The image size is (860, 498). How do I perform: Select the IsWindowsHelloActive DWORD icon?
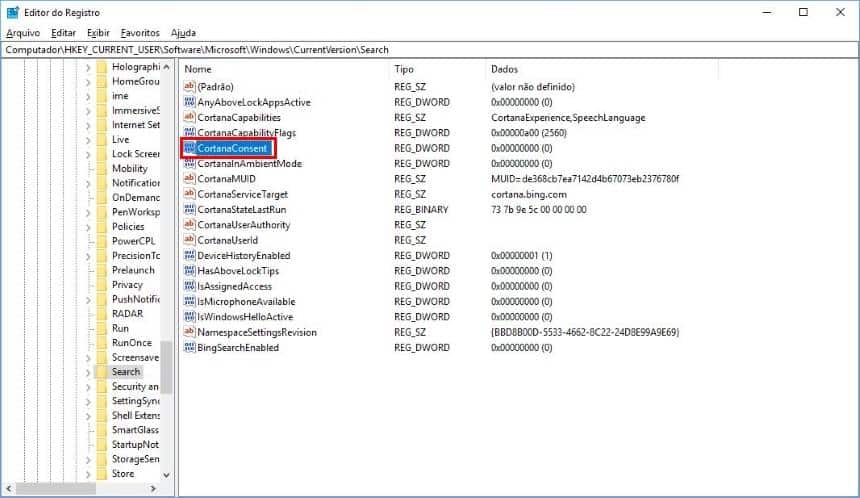click(x=189, y=317)
